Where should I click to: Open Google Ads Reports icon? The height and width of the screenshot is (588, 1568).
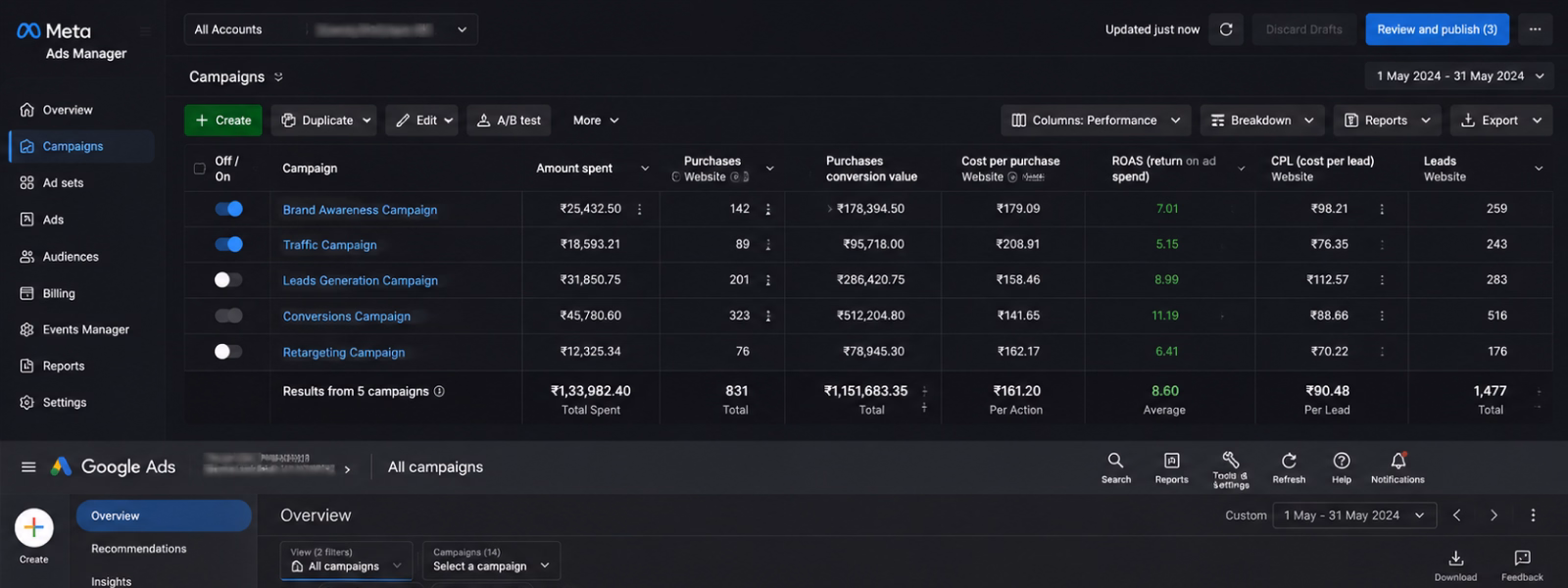click(1171, 467)
